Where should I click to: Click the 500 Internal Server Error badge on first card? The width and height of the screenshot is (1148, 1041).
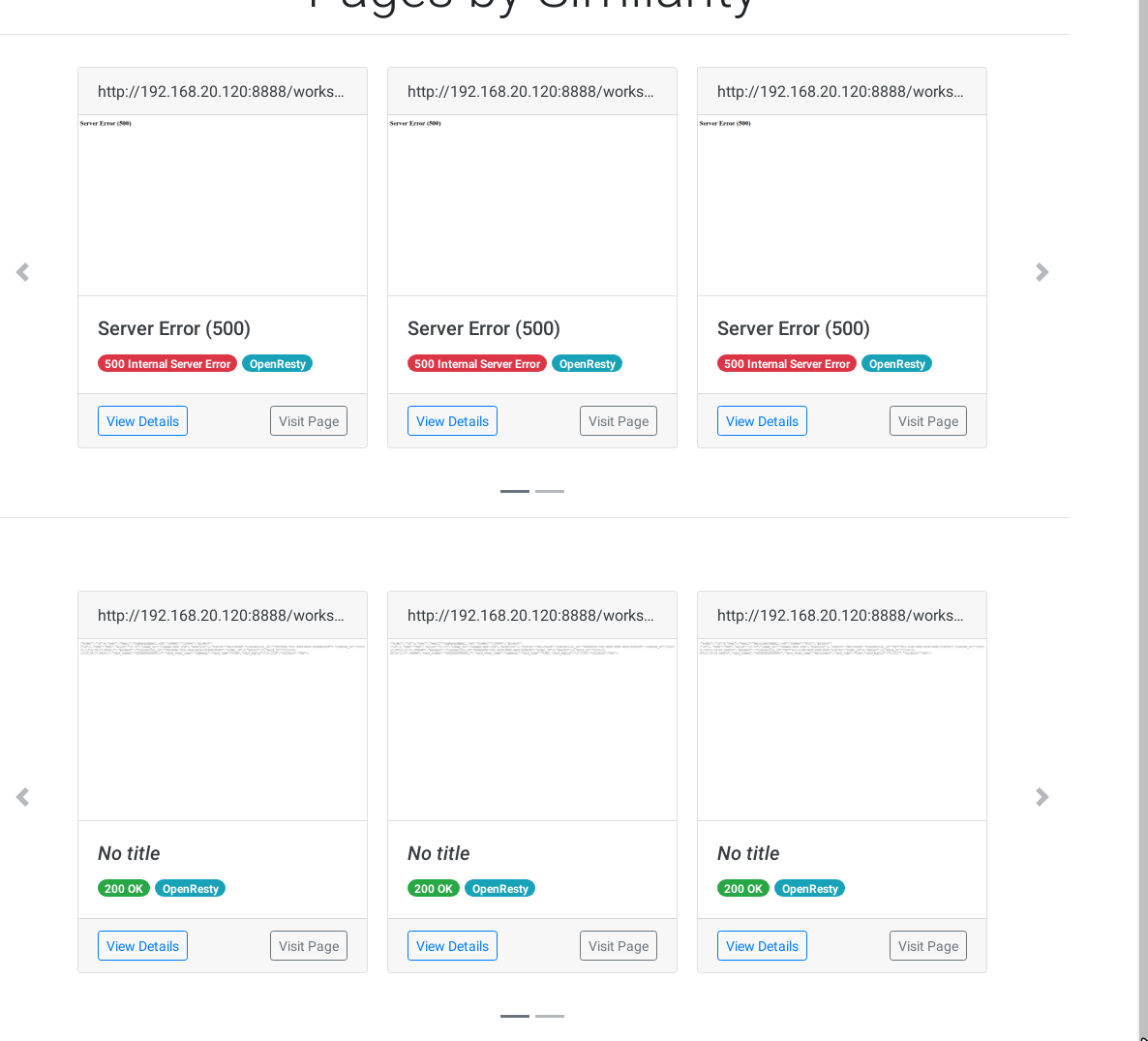[x=167, y=364]
